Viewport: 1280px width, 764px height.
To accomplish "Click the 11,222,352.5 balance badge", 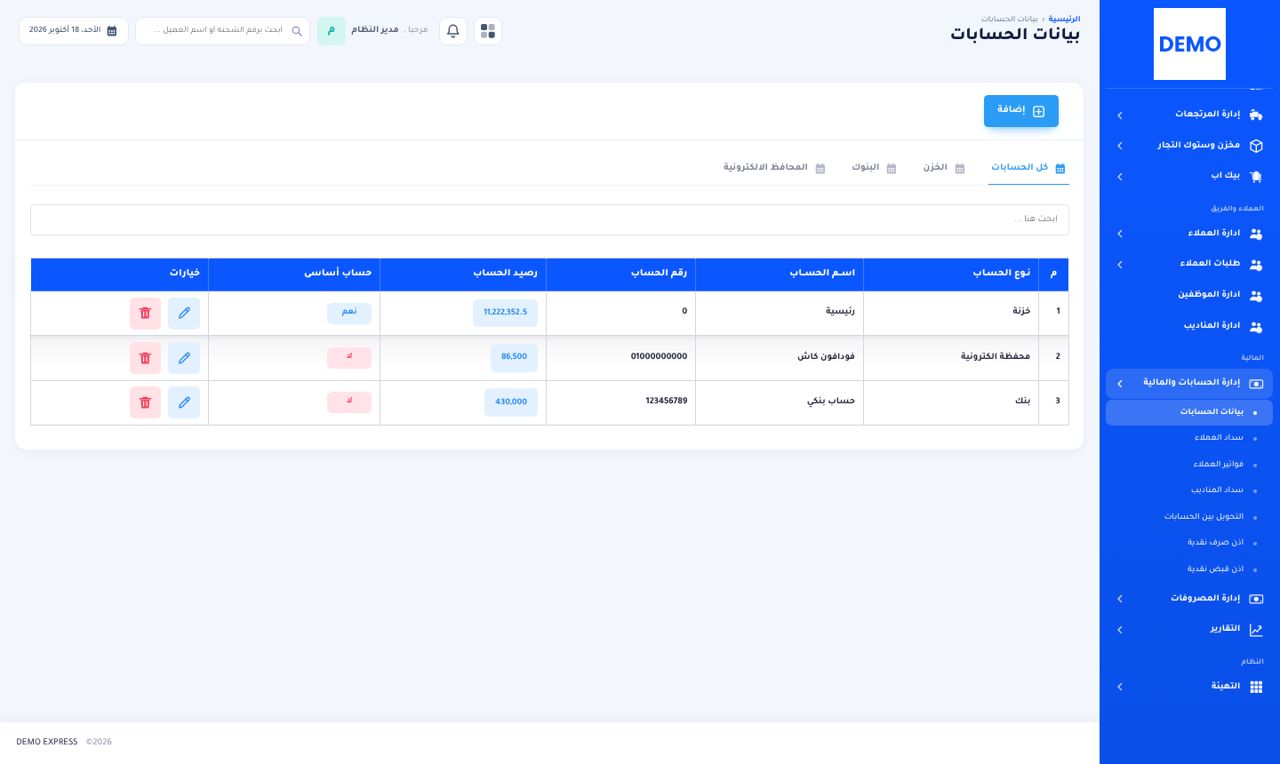I will [x=505, y=313].
